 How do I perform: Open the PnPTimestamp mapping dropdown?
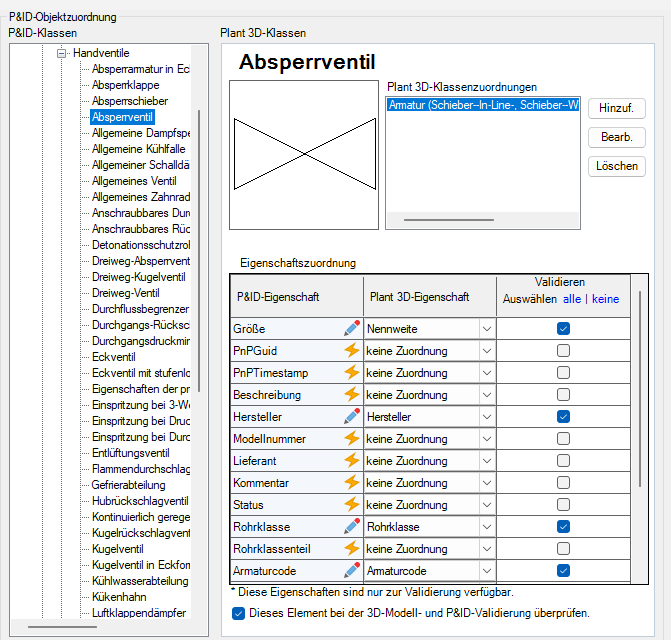point(487,373)
